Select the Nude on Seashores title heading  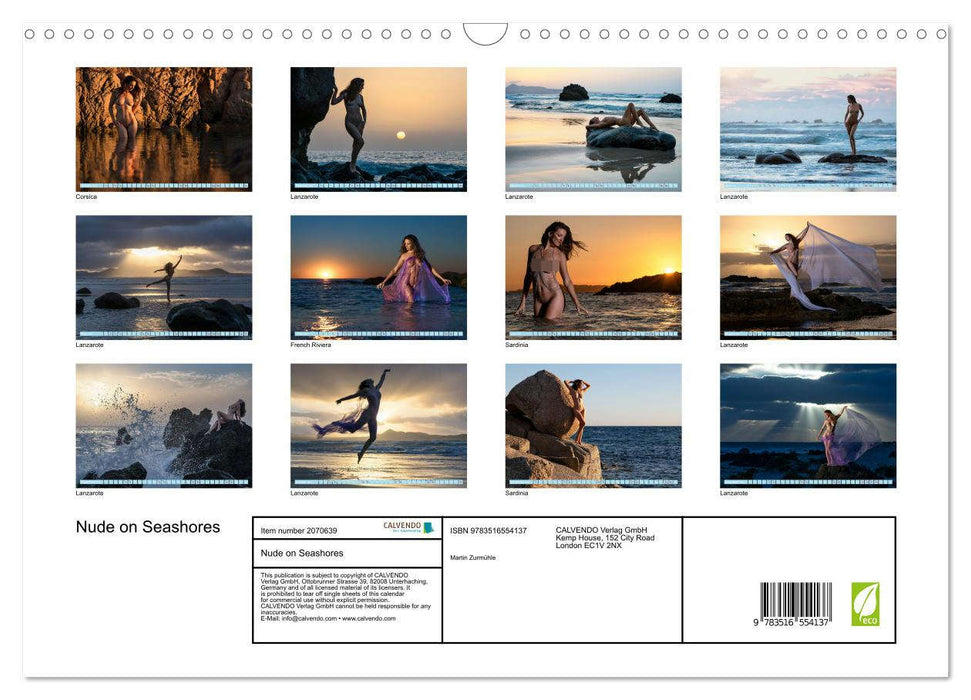148,527
